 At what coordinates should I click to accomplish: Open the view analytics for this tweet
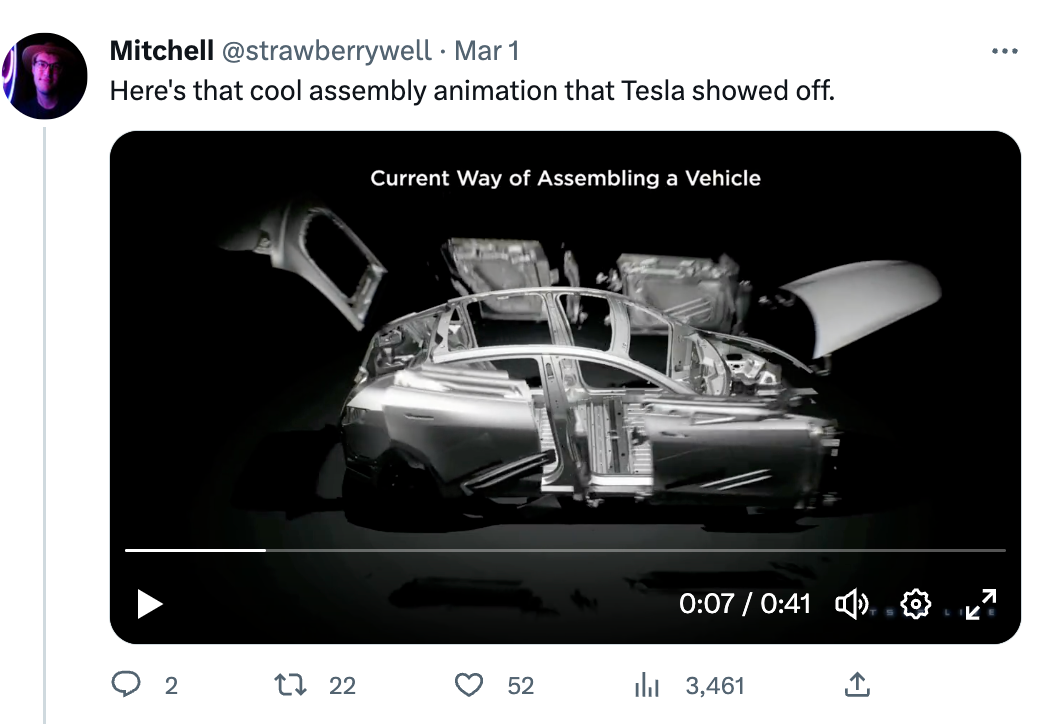tap(648, 686)
